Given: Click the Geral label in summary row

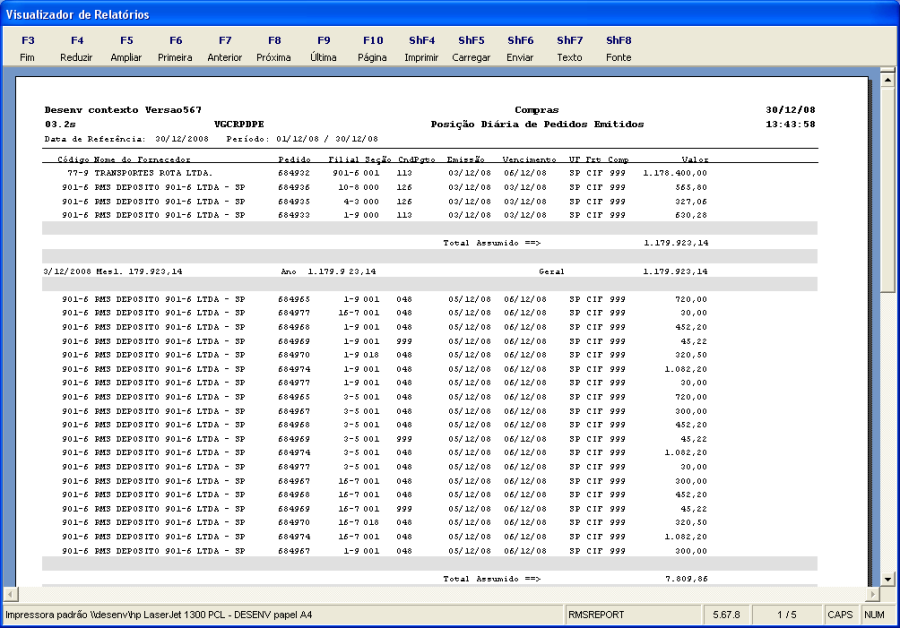Looking at the screenshot, I should coord(552,272).
